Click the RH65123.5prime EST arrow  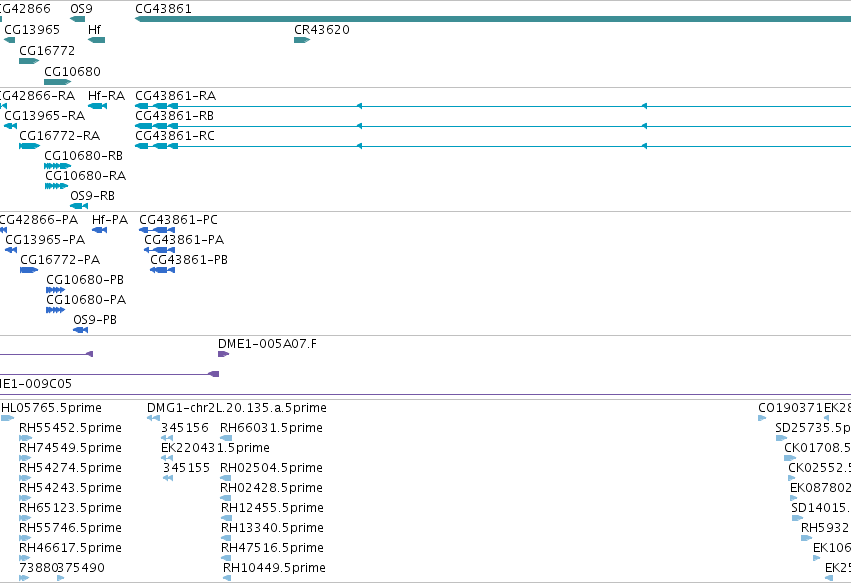[x=25, y=518]
